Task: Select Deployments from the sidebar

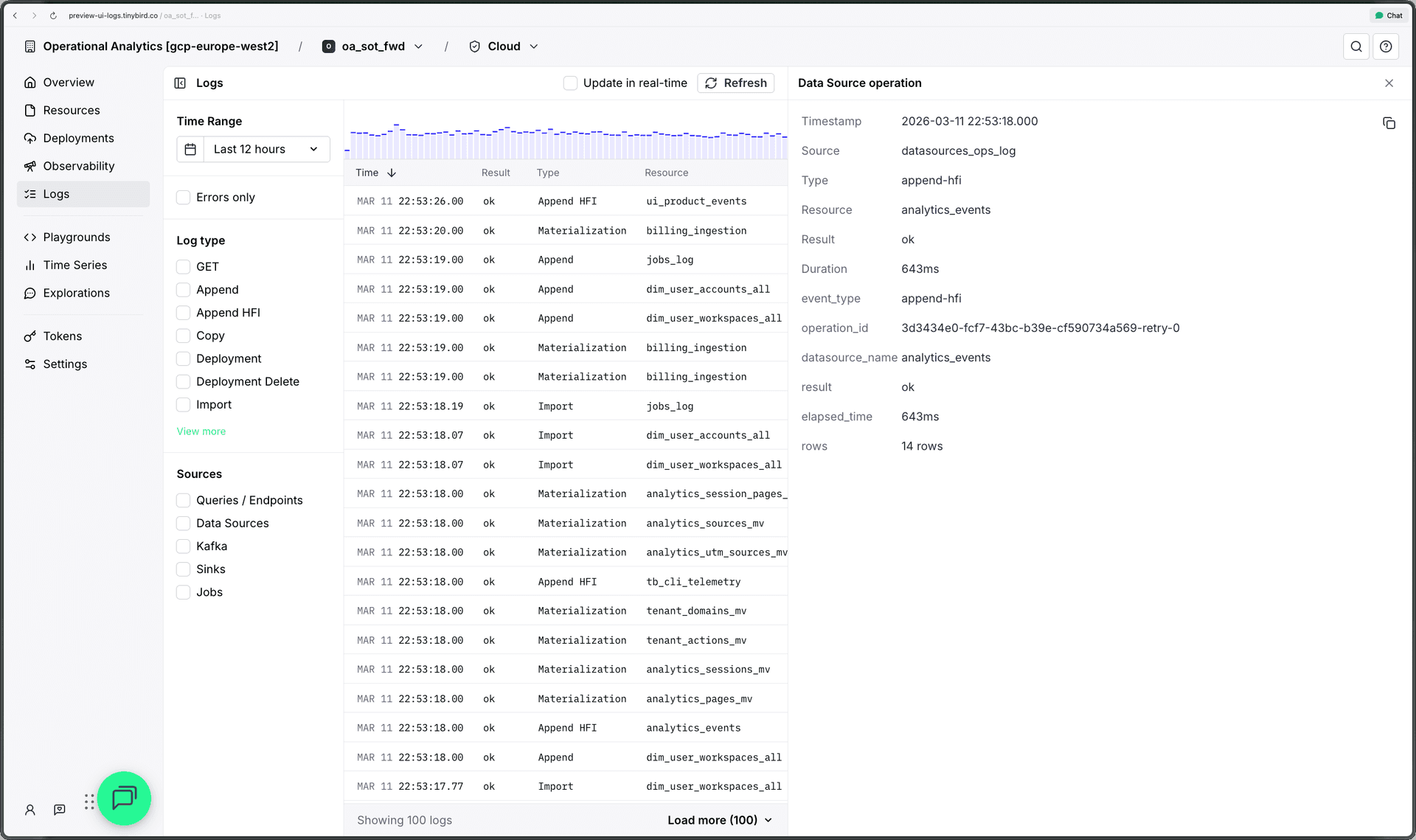Action: (78, 138)
